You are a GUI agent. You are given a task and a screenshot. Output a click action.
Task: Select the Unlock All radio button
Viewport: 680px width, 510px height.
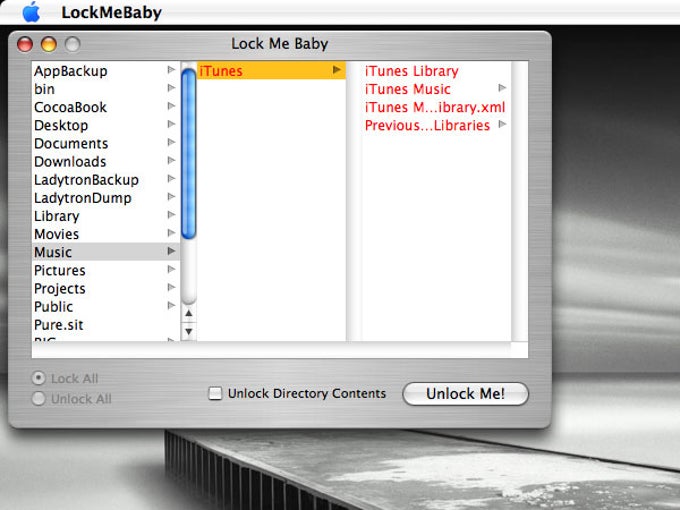(39, 399)
